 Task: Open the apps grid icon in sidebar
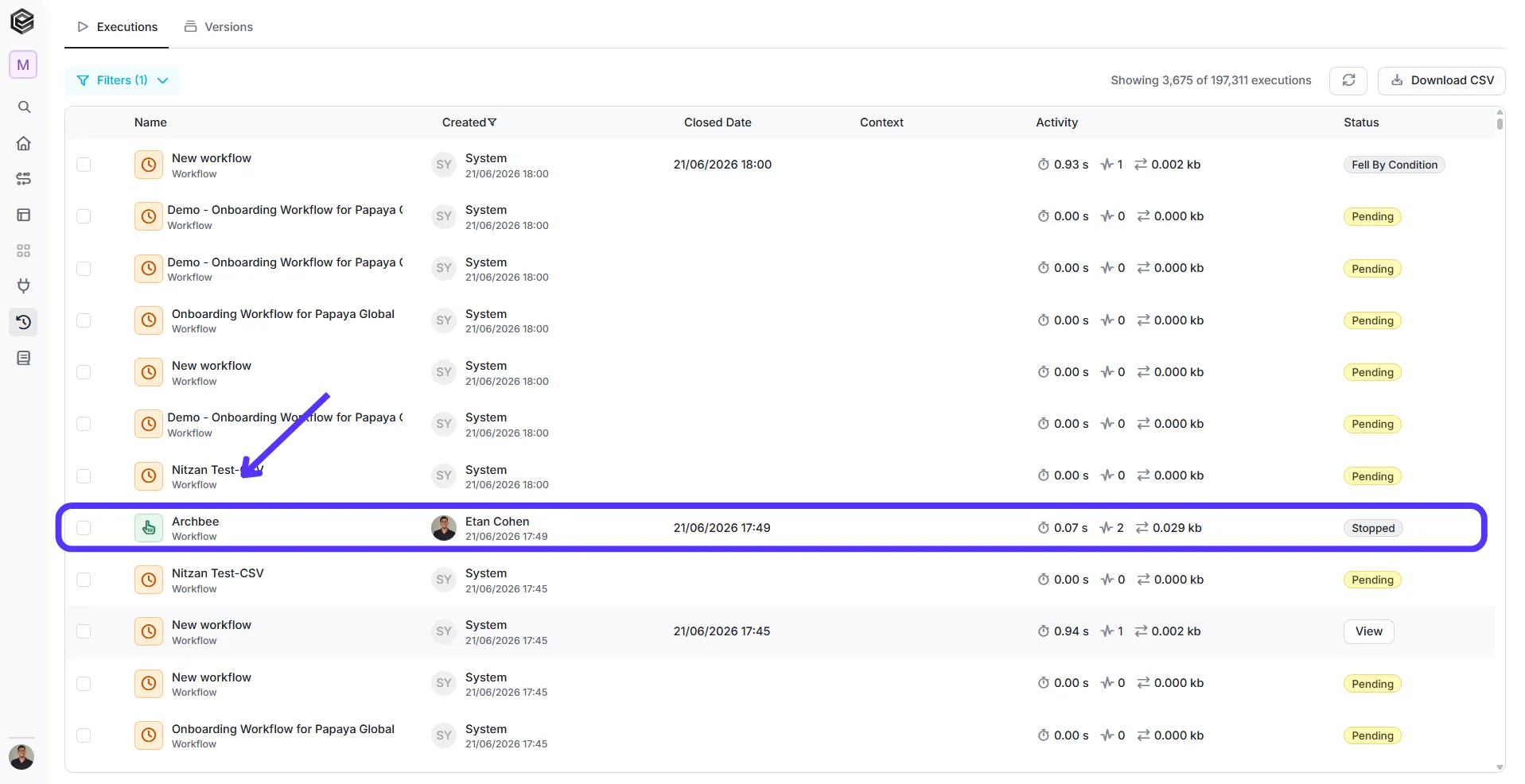click(24, 250)
